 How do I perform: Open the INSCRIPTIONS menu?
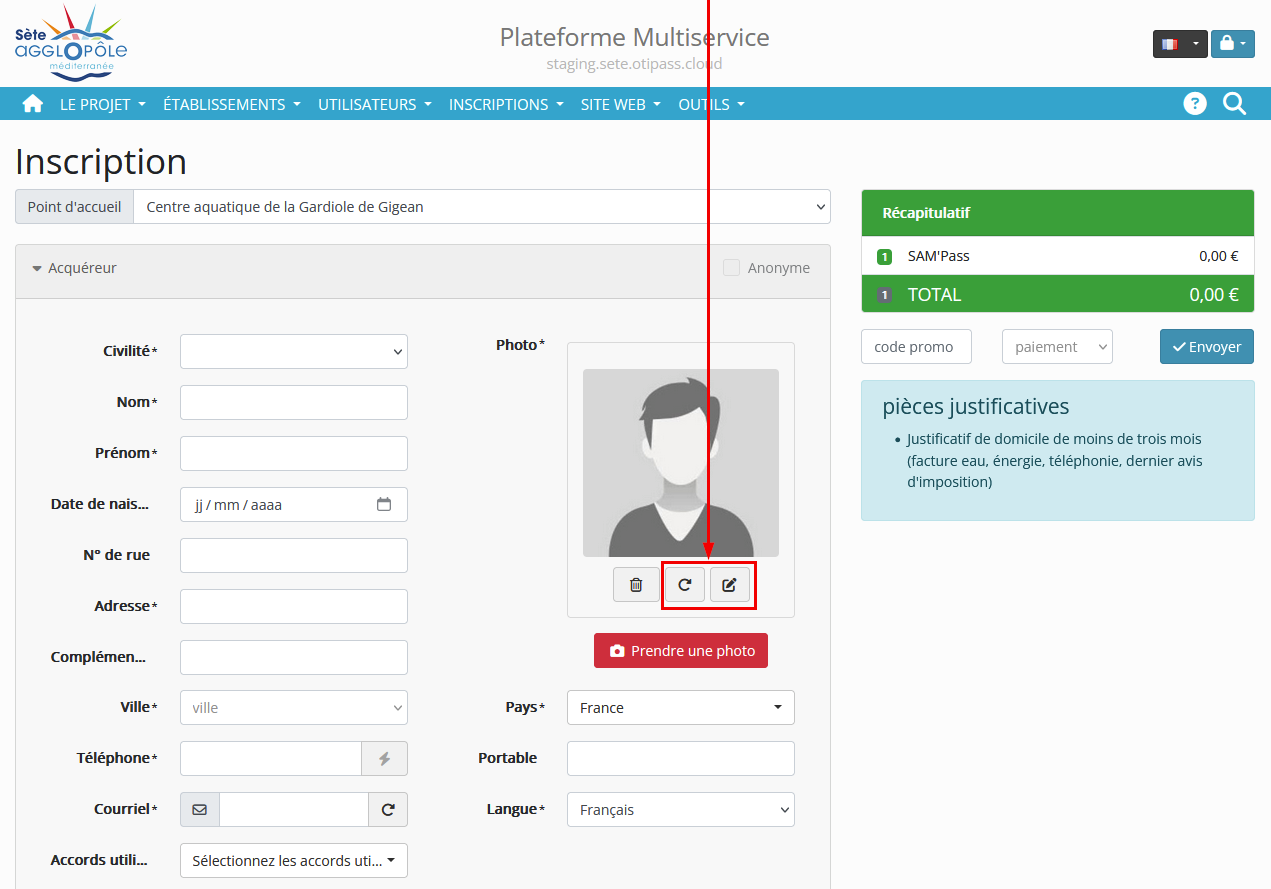click(505, 104)
